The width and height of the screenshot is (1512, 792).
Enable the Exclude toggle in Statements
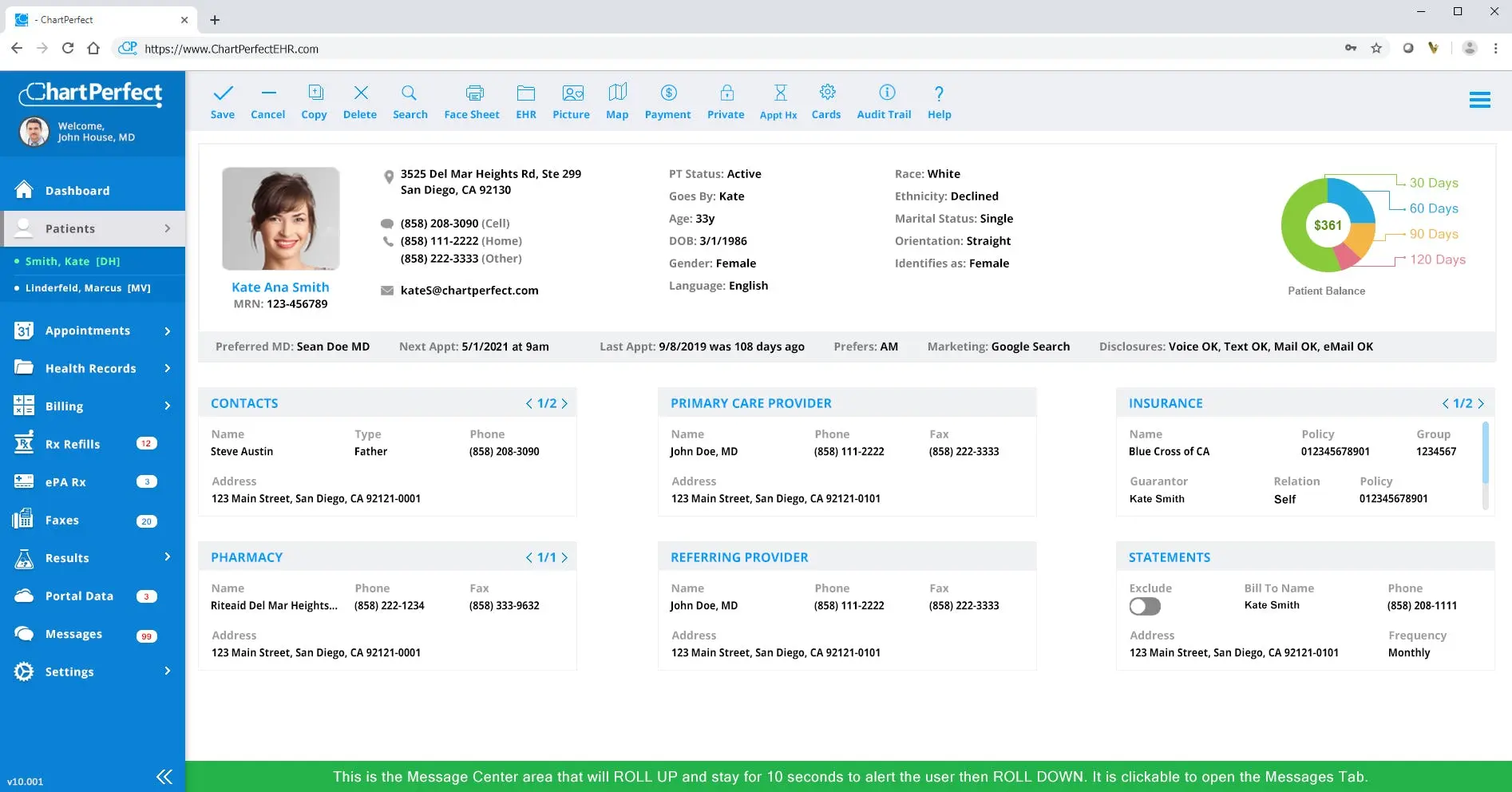point(1144,607)
